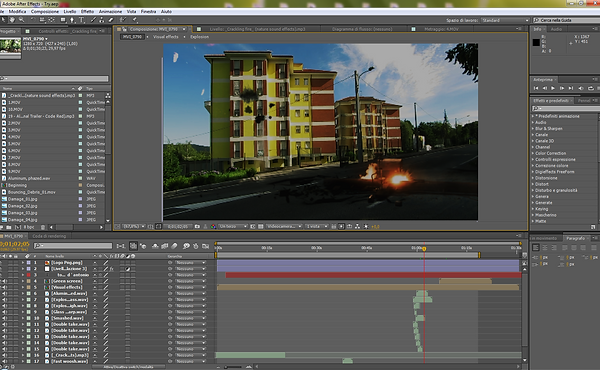Screen dimensions: 600x370
Task: Click the Brainstorm icon in timeline
Action: (186, 246)
